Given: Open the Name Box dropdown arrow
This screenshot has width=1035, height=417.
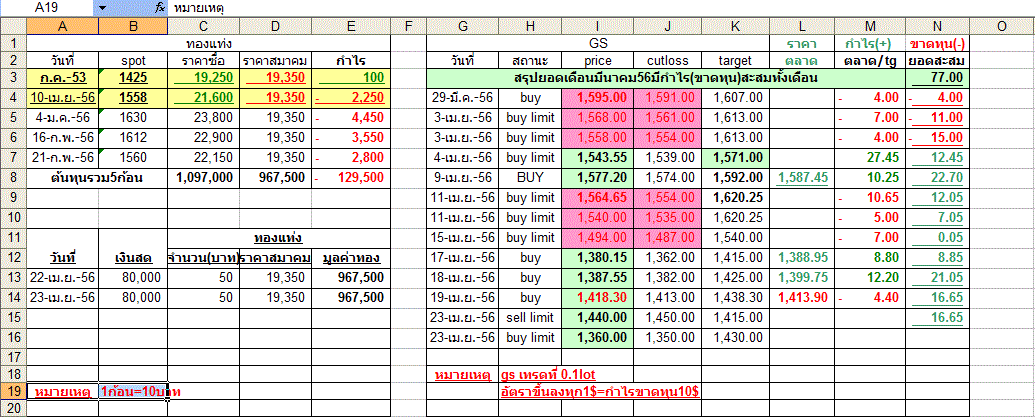Looking at the screenshot, I should (x=102, y=8).
